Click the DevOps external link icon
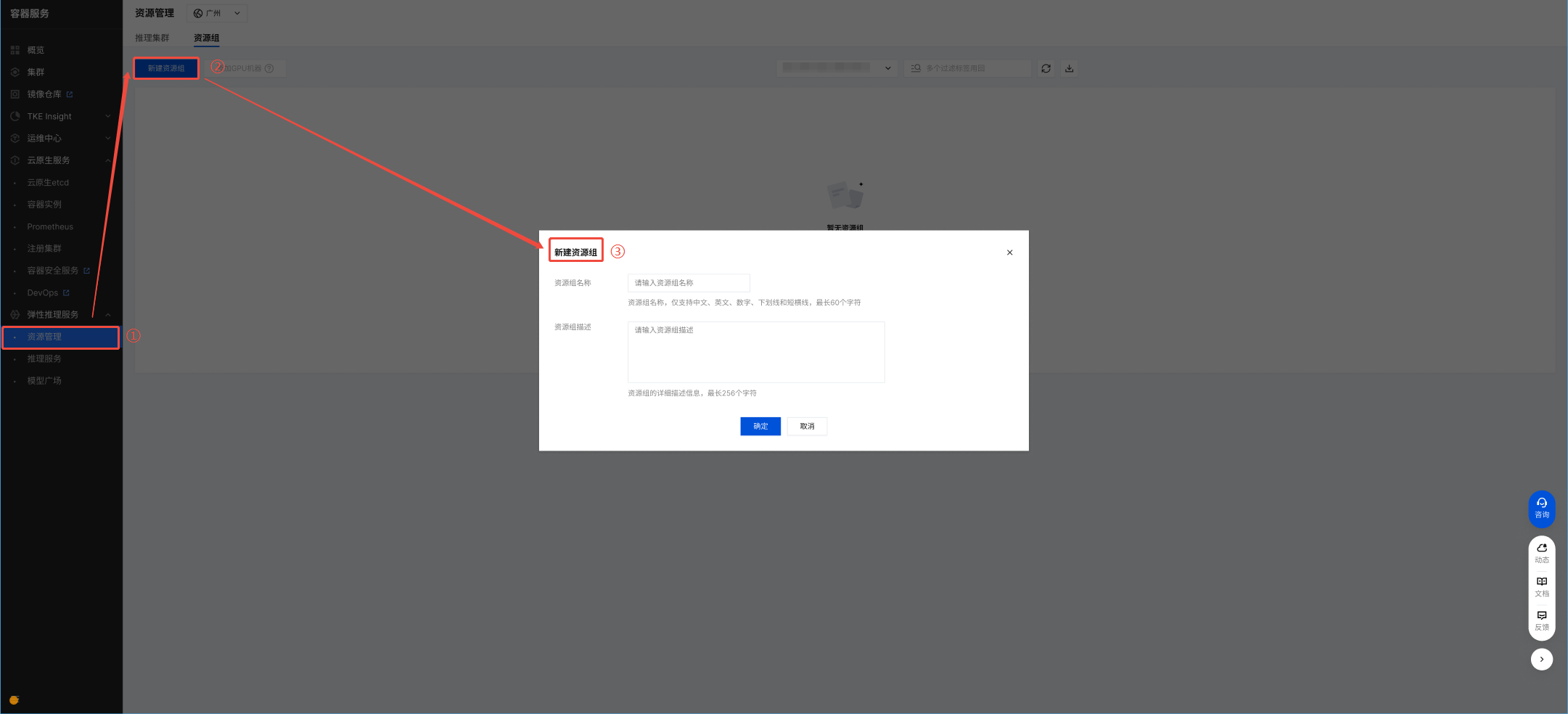This screenshot has width=1568, height=714. (x=67, y=293)
